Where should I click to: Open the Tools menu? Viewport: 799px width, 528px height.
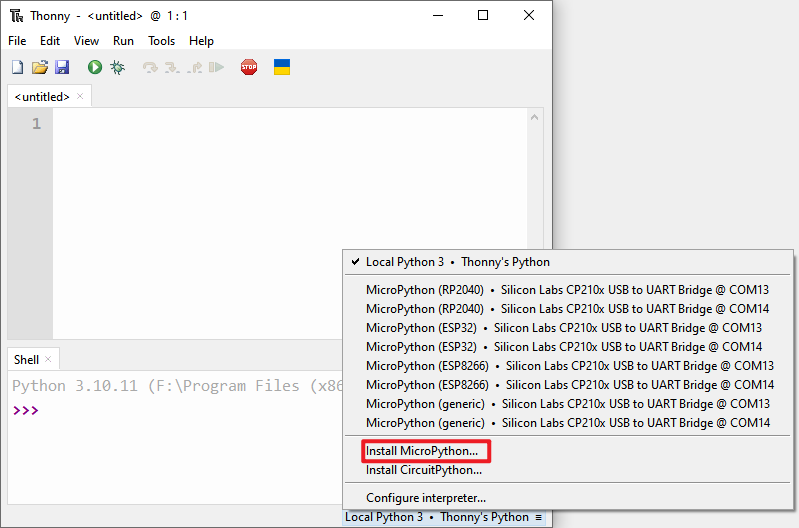click(162, 41)
